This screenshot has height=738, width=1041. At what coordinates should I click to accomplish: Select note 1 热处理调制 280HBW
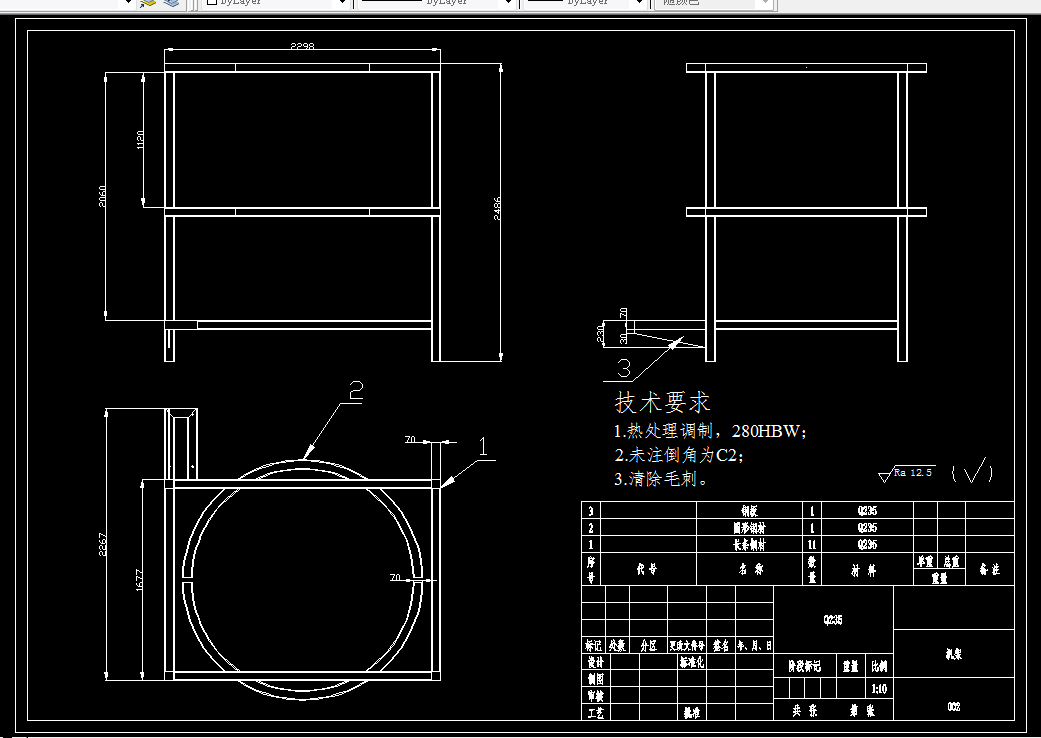click(x=710, y=431)
